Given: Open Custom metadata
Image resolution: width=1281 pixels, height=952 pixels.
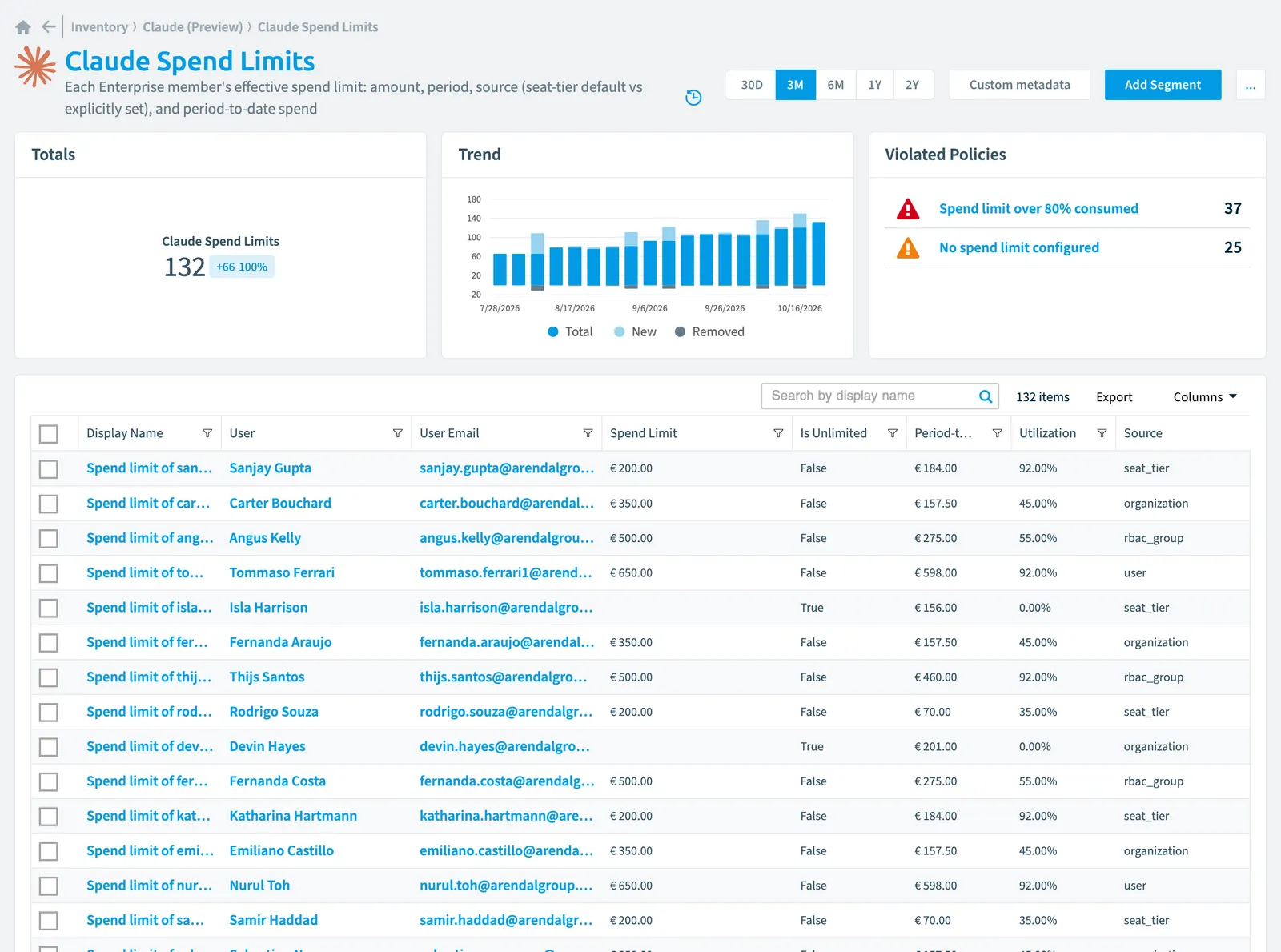Looking at the screenshot, I should pyautogui.click(x=1019, y=85).
